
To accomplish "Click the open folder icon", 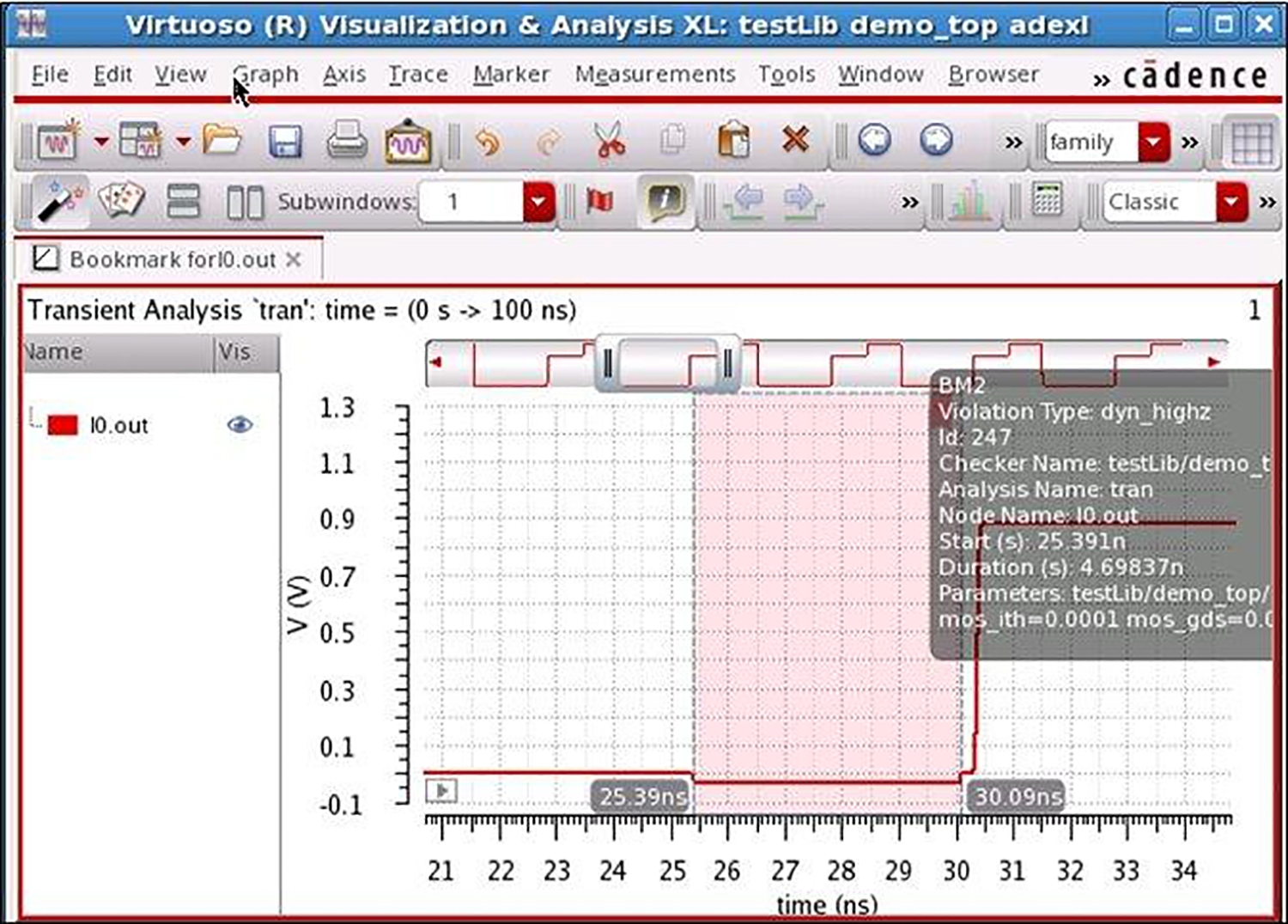I will coord(222,140).
